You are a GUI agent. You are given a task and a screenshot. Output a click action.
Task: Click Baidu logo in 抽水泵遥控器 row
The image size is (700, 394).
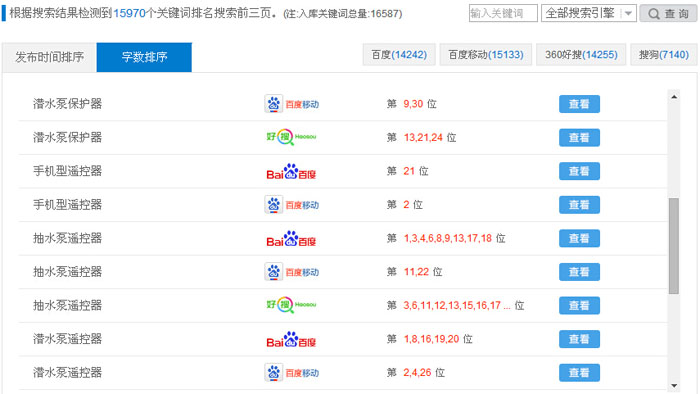tap(291, 239)
